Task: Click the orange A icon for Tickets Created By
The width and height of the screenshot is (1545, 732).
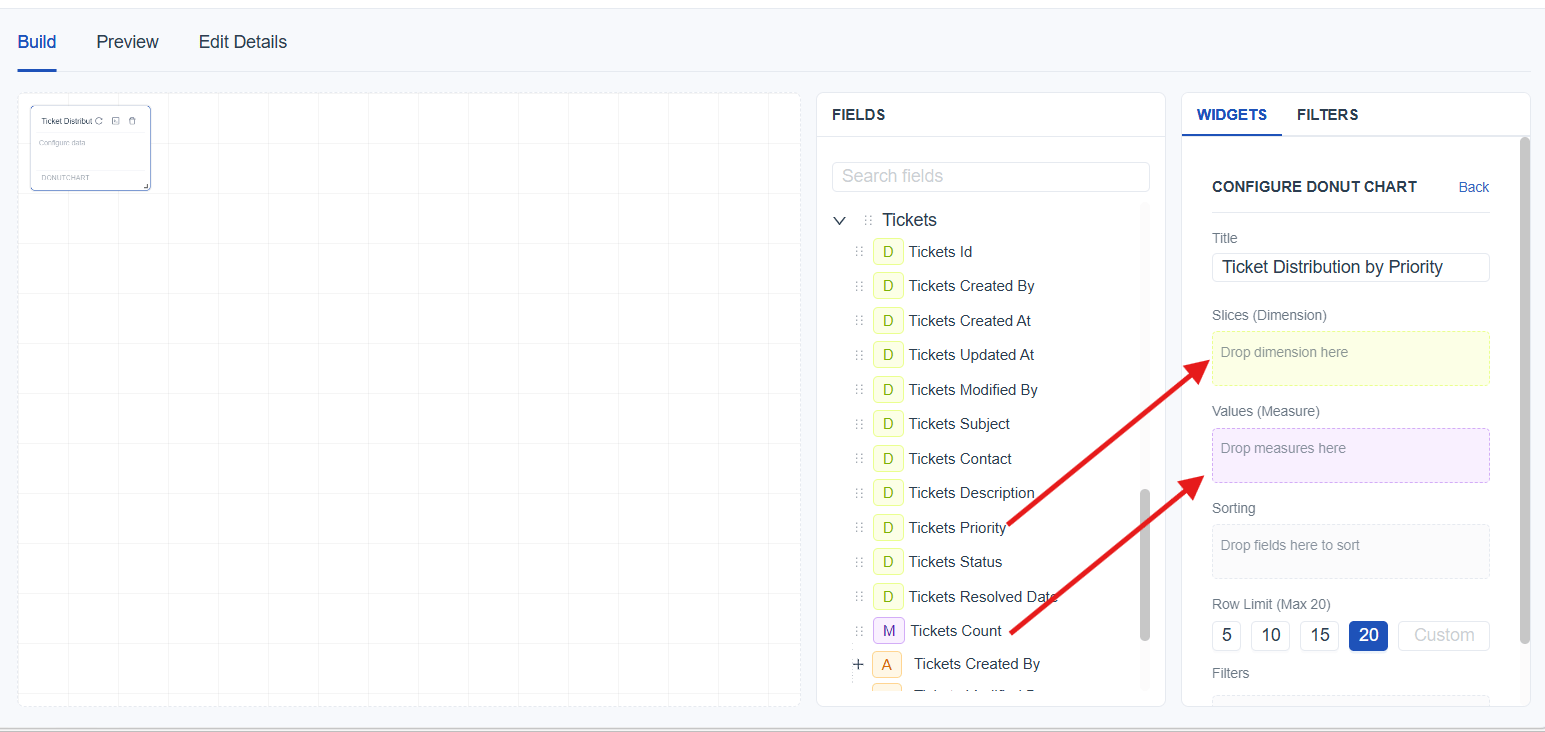Action: tap(886, 664)
